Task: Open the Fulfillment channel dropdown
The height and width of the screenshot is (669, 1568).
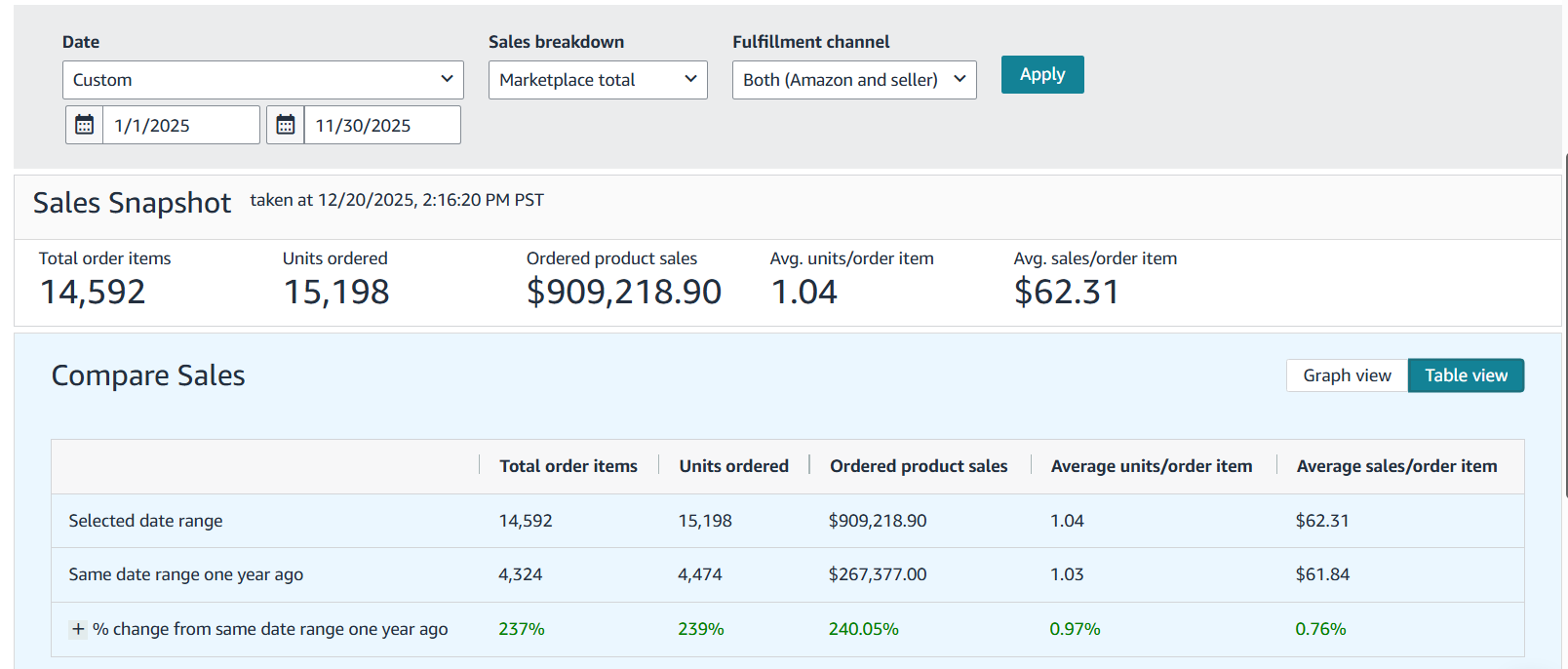Action: pyautogui.click(x=853, y=80)
